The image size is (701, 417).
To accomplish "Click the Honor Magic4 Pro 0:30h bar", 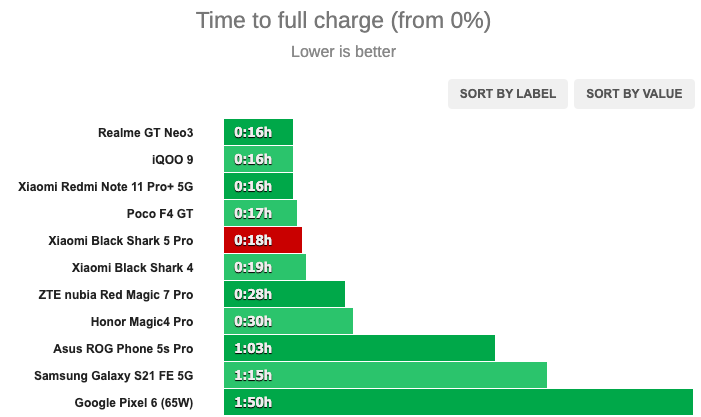I will click(288, 321).
